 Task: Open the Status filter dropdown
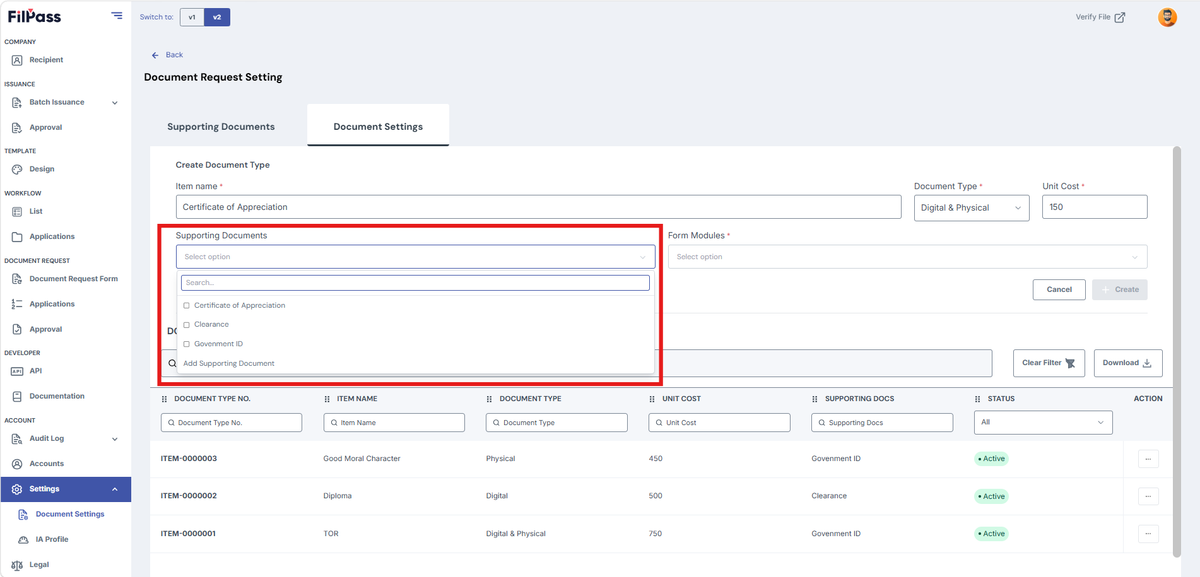(x=1043, y=423)
